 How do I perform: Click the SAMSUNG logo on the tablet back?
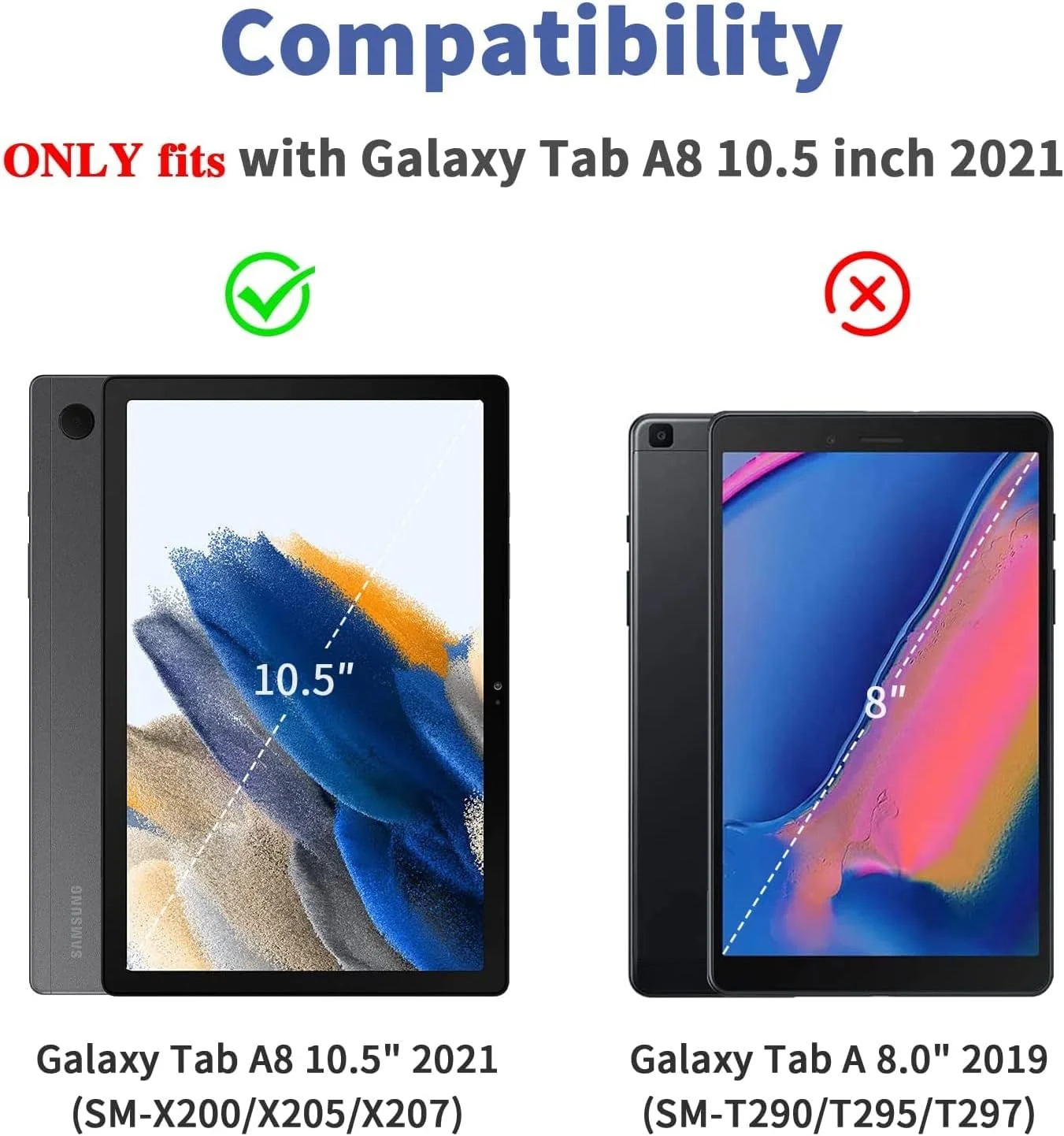click(76, 921)
